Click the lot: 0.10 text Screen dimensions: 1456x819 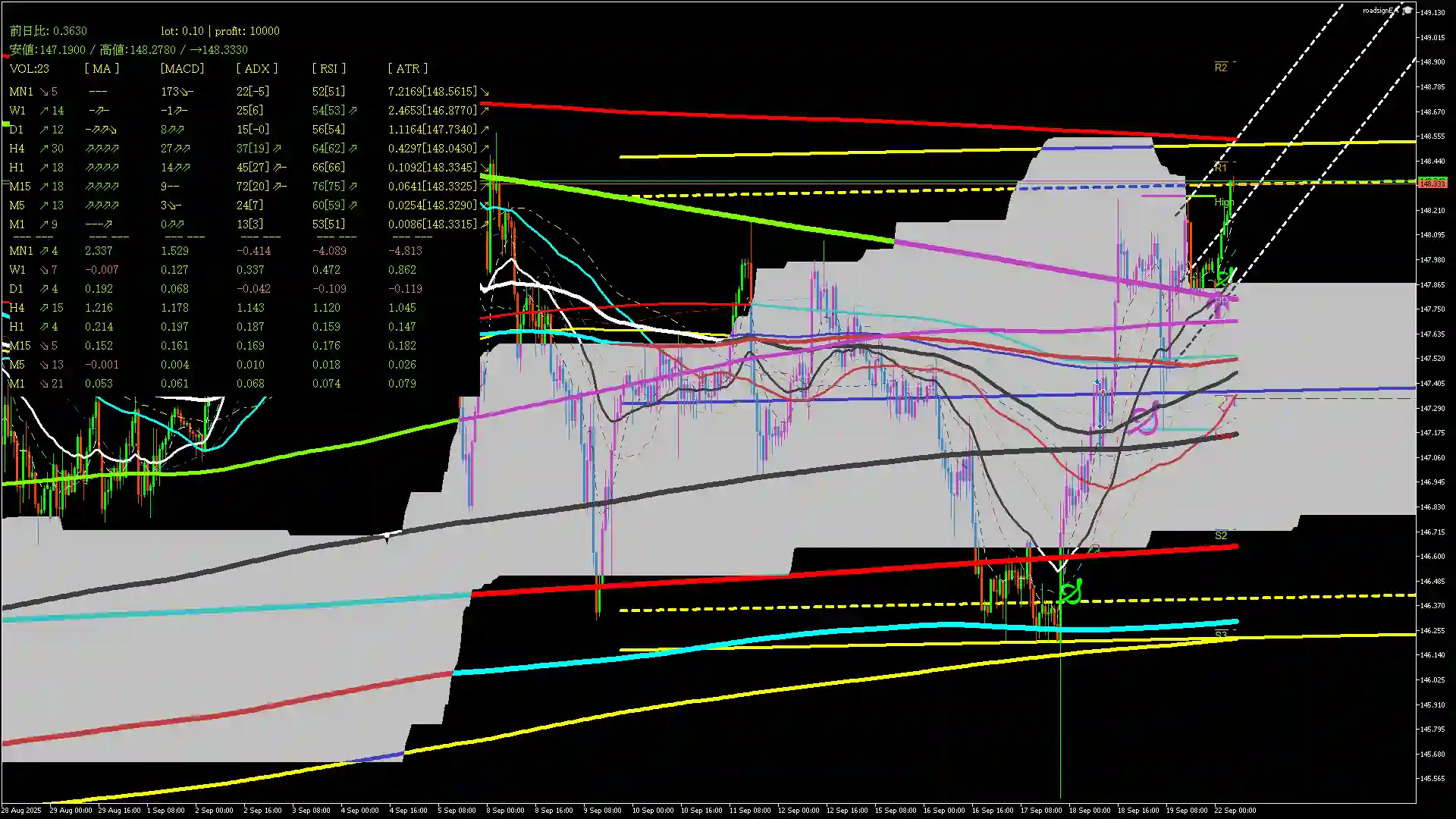(182, 31)
